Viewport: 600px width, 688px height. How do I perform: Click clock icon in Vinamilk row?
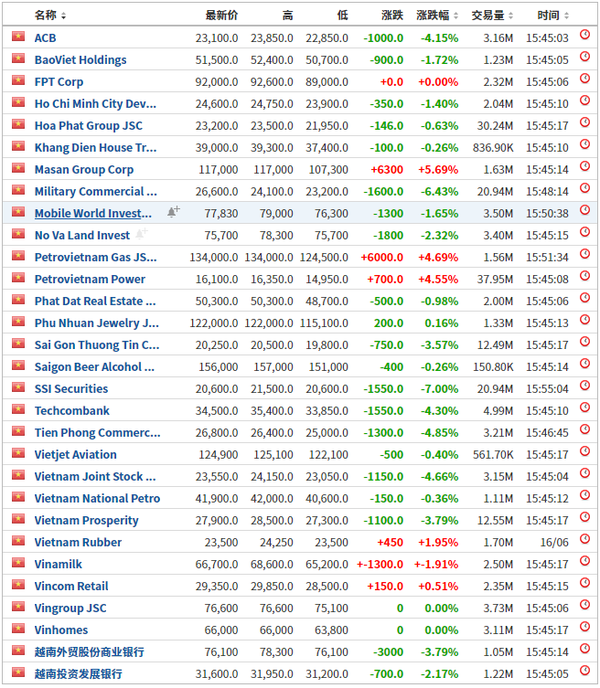pyautogui.click(x=585, y=561)
